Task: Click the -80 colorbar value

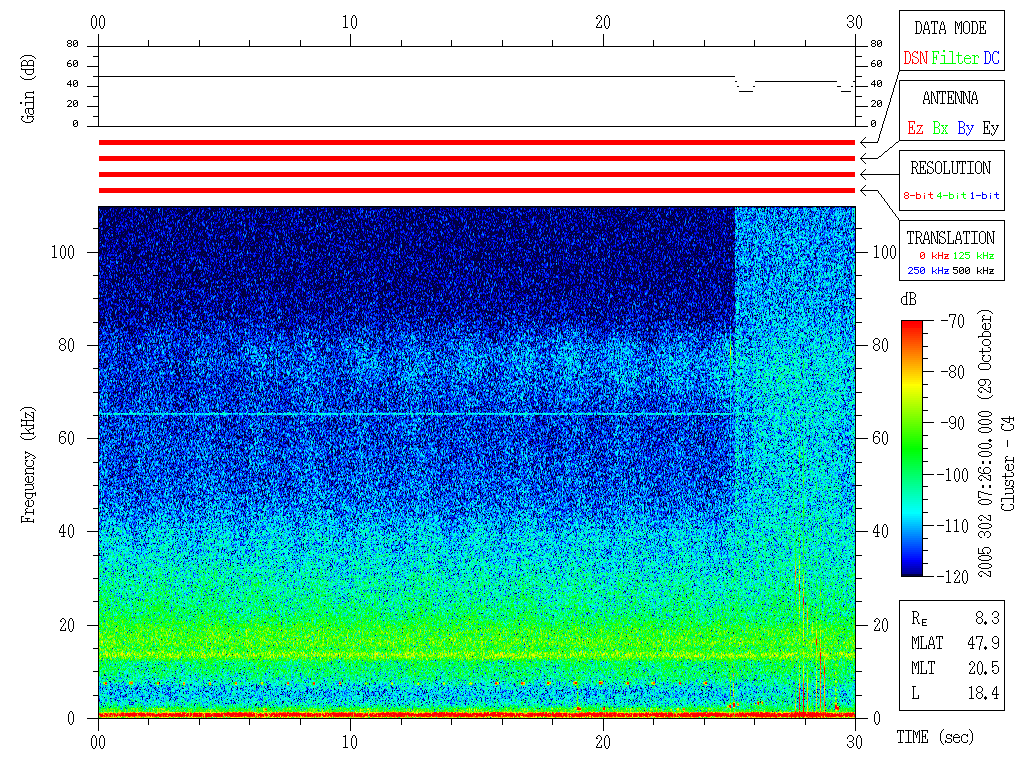Action: point(953,372)
